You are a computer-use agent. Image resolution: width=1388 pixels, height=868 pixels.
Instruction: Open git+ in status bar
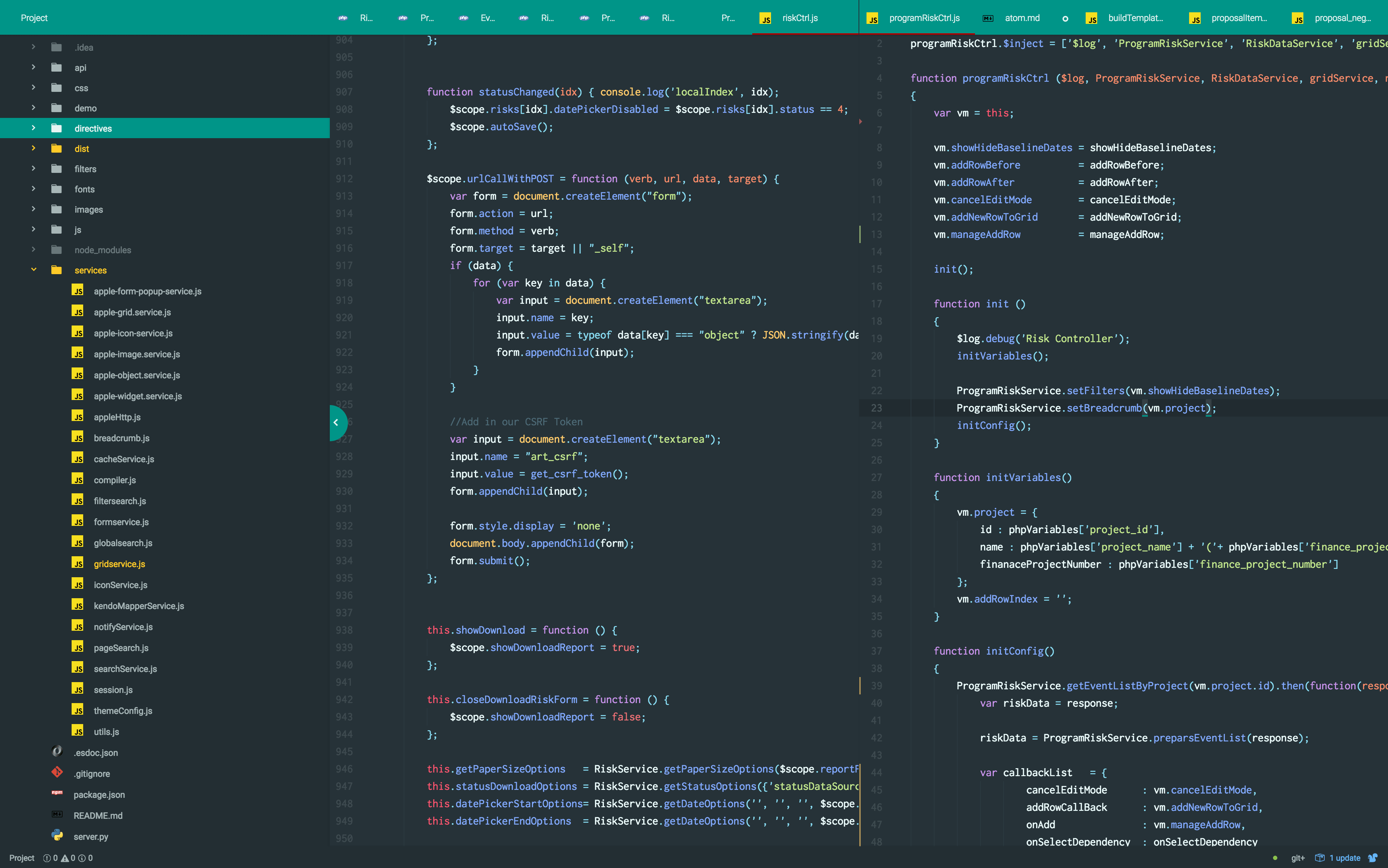tap(1298, 858)
